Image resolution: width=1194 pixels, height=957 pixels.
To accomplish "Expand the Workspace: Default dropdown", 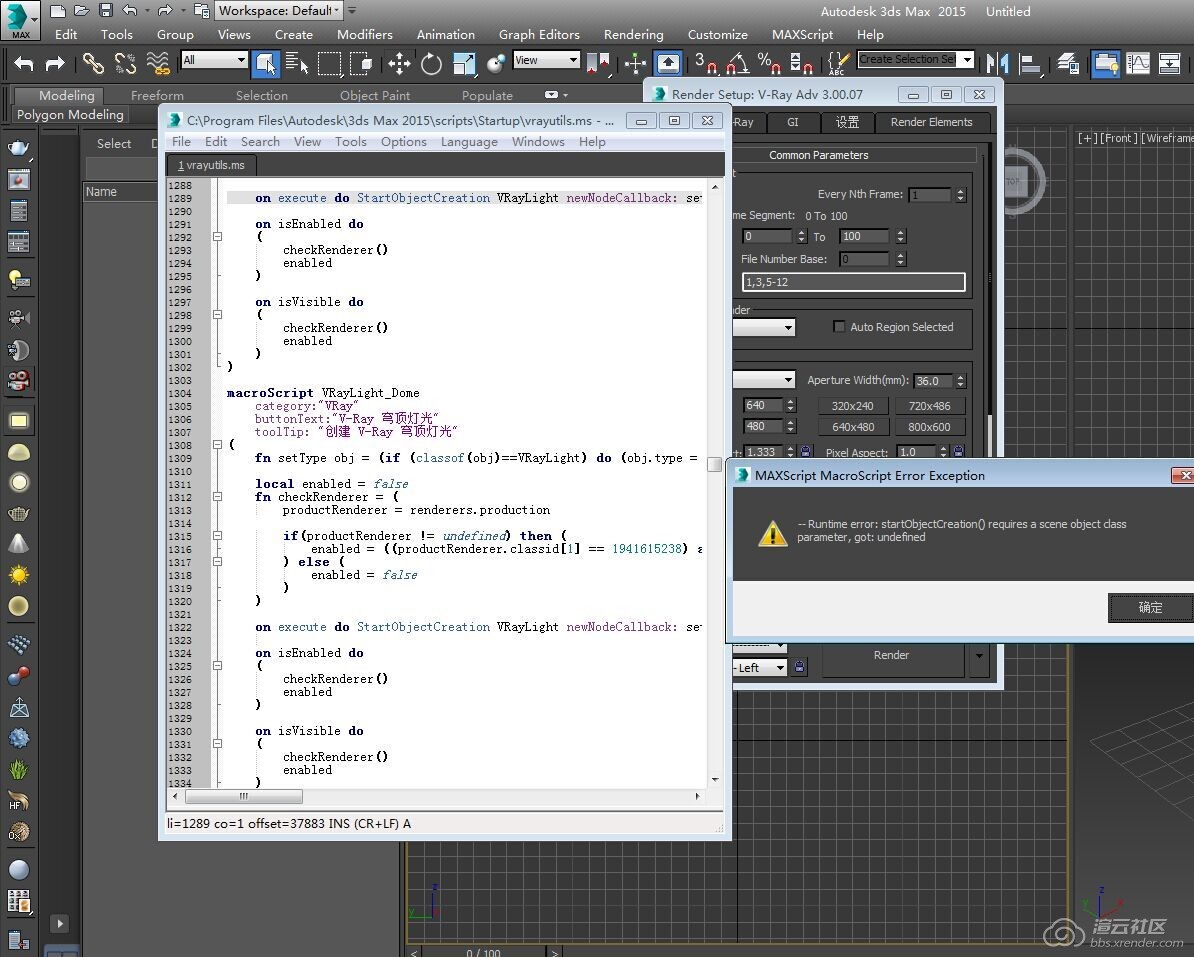I will (336, 11).
